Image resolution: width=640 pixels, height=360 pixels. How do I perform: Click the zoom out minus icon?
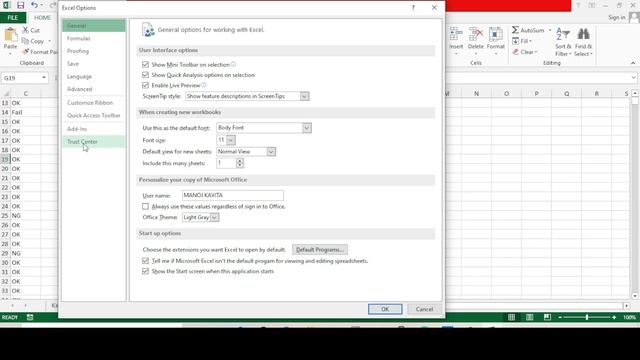coord(560,317)
